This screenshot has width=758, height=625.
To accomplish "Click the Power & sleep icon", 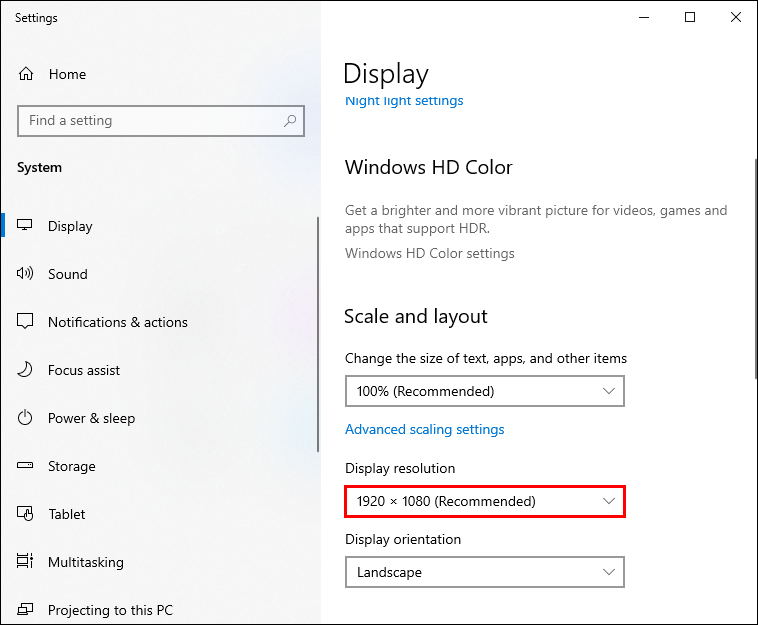I will (x=26, y=418).
